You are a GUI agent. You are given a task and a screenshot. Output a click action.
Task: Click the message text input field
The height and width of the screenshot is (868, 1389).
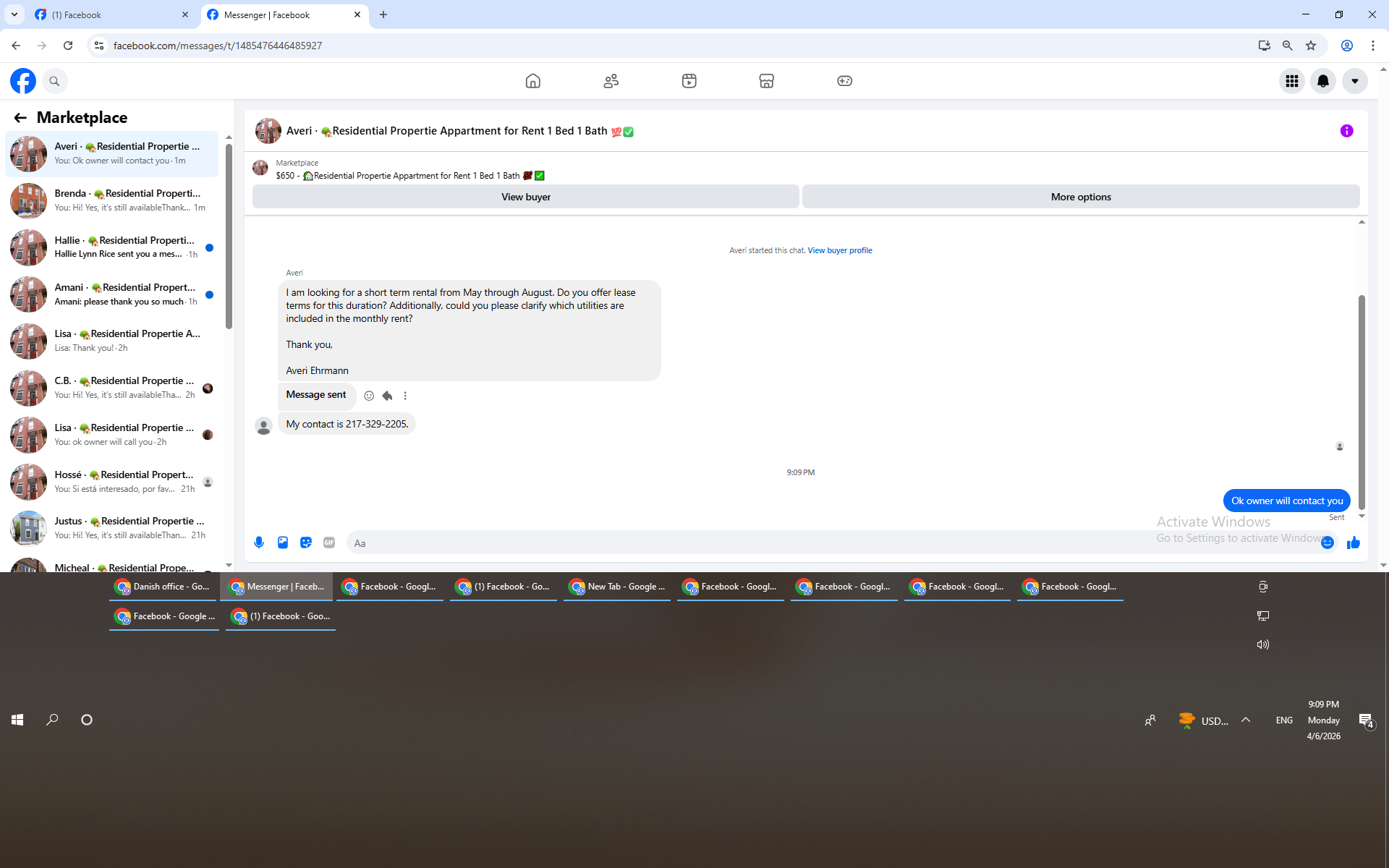(832, 542)
